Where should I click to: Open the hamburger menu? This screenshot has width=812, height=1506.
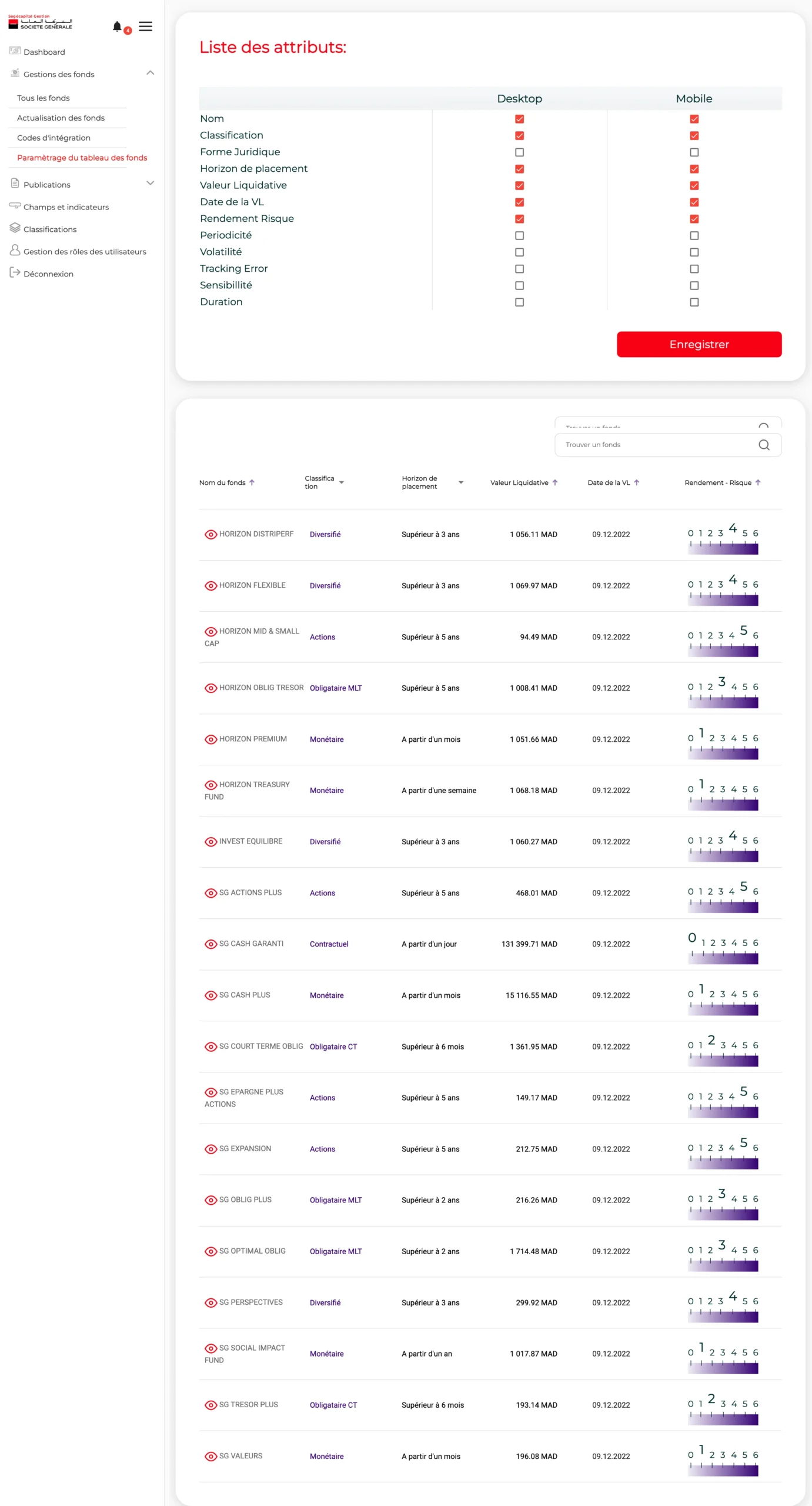click(145, 26)
